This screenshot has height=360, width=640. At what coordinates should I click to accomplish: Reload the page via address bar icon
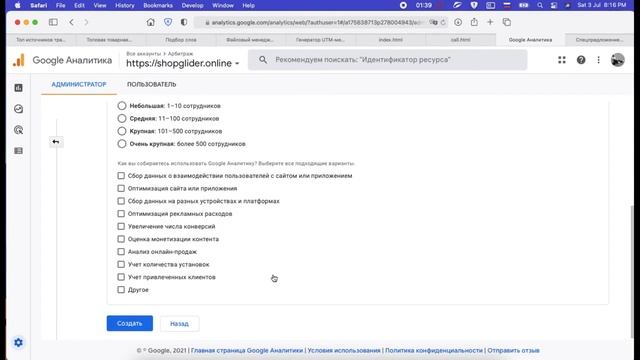(443, 22)
